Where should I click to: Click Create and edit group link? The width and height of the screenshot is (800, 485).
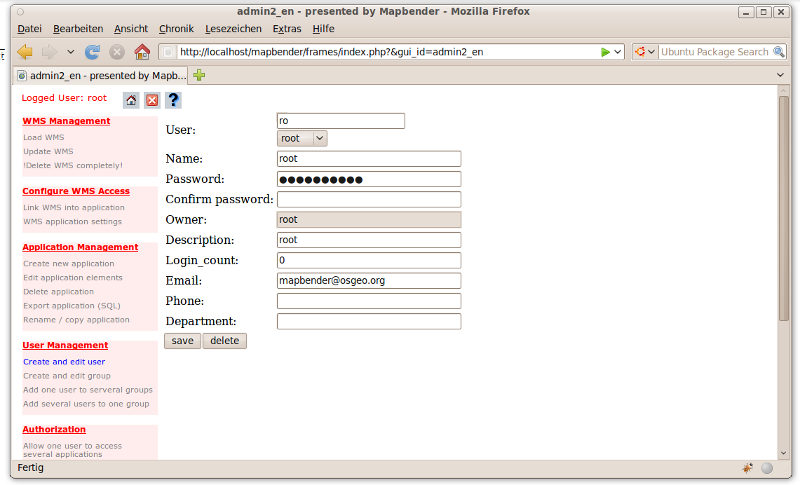coord(66,376)
